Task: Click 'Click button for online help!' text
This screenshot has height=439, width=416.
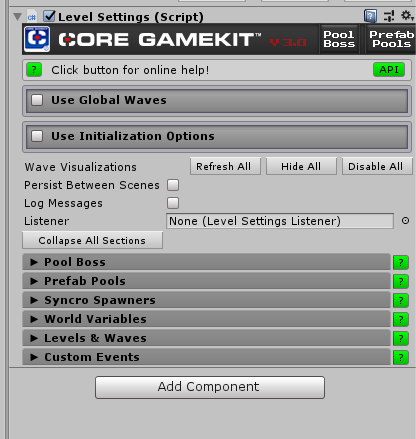Action: (x=130, y=70)
